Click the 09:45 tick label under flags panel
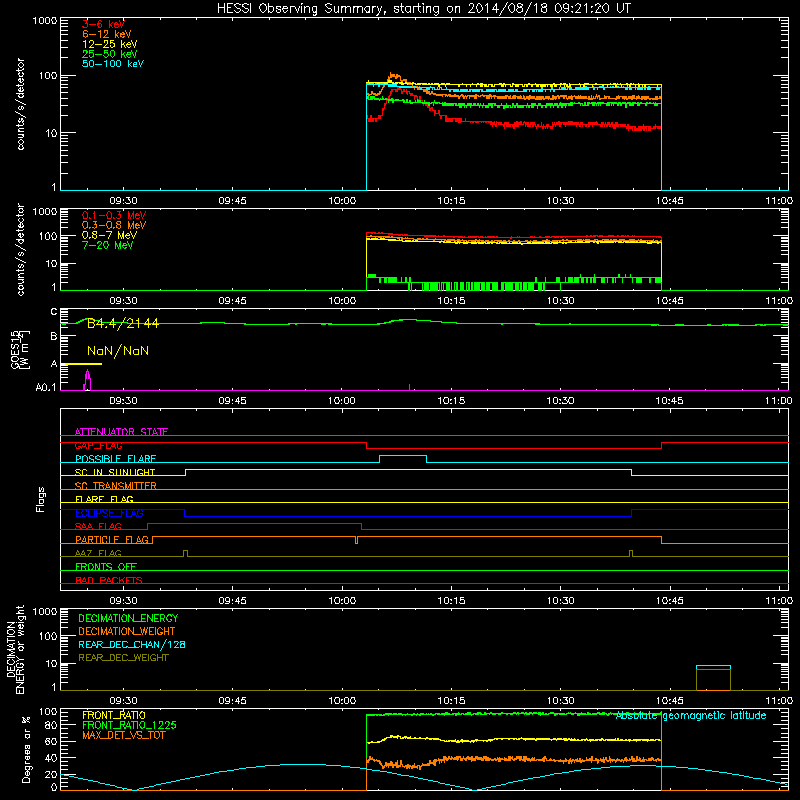The height and width of the screenshot is (800, 800). pos(233,601)
